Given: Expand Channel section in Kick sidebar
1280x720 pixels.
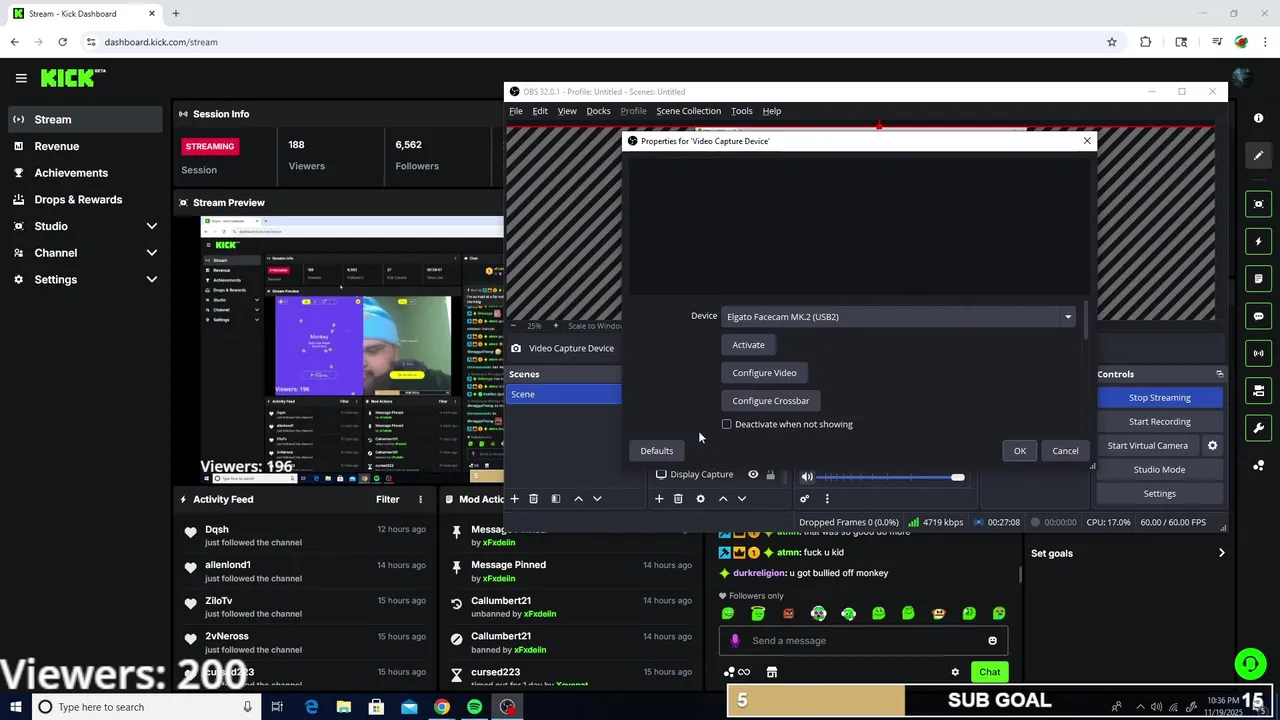Looking at the screenshot, I should tap(152, 253).
